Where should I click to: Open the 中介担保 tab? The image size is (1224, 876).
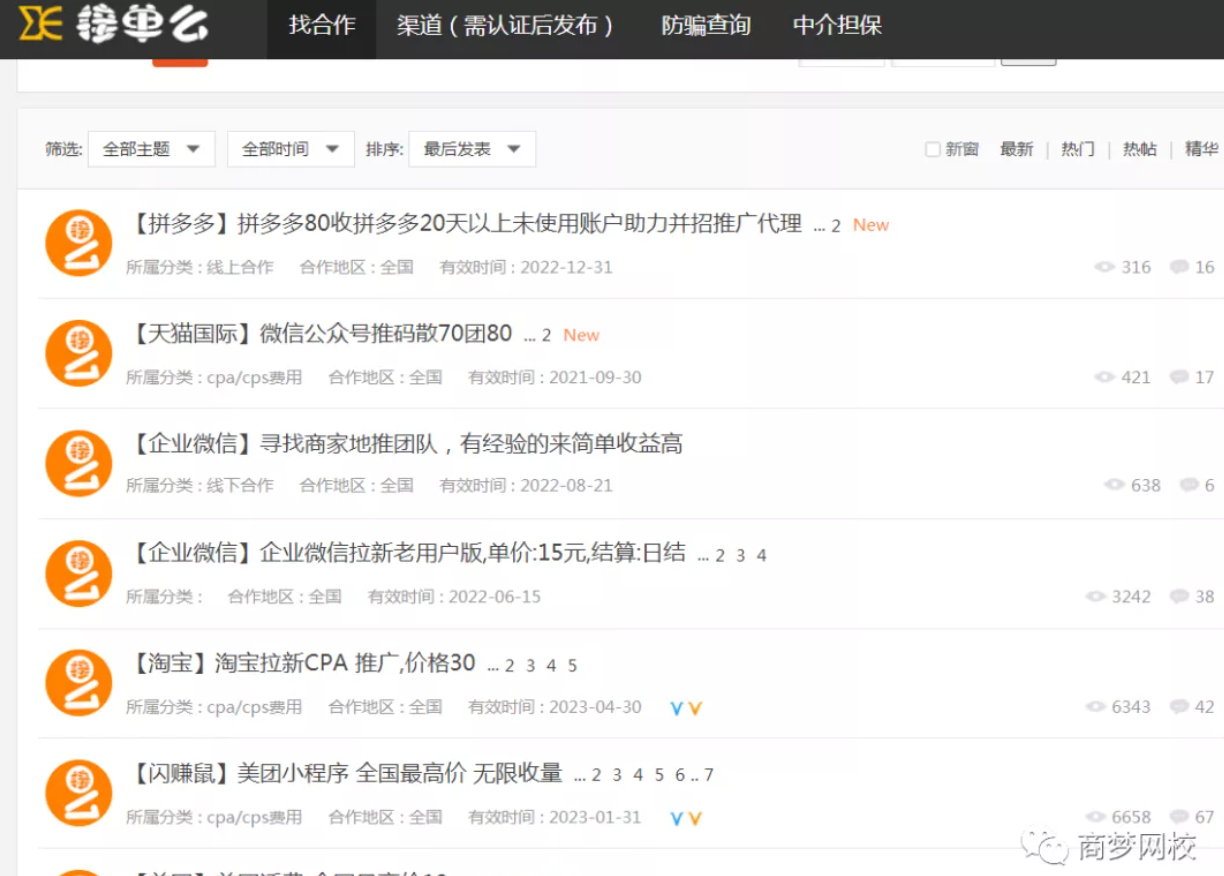tap(838, 26)
